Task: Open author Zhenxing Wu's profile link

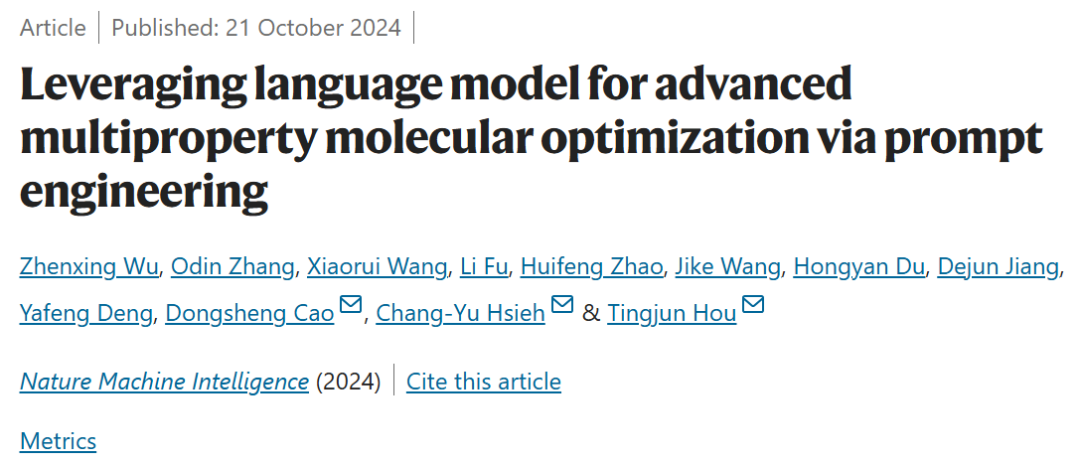Action: [90, 266]
